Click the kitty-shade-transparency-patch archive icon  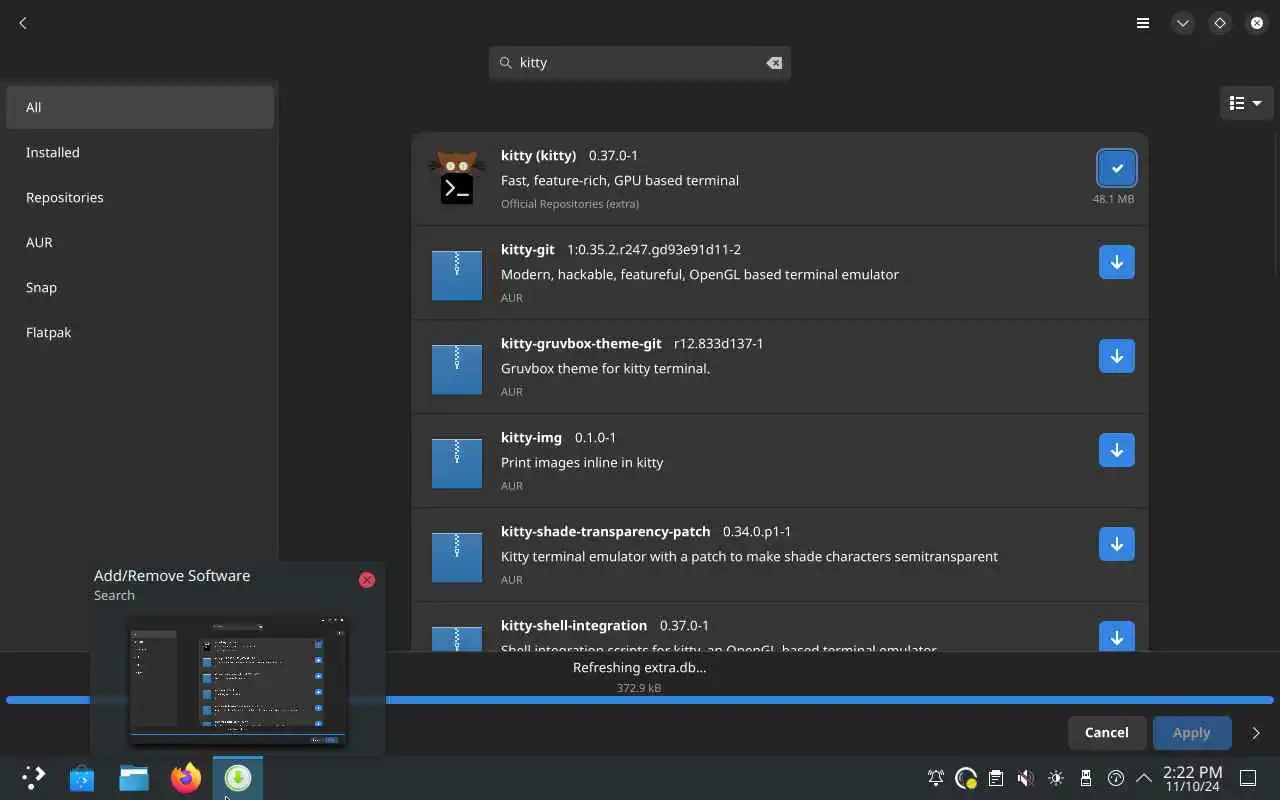(x=457, y=556)
